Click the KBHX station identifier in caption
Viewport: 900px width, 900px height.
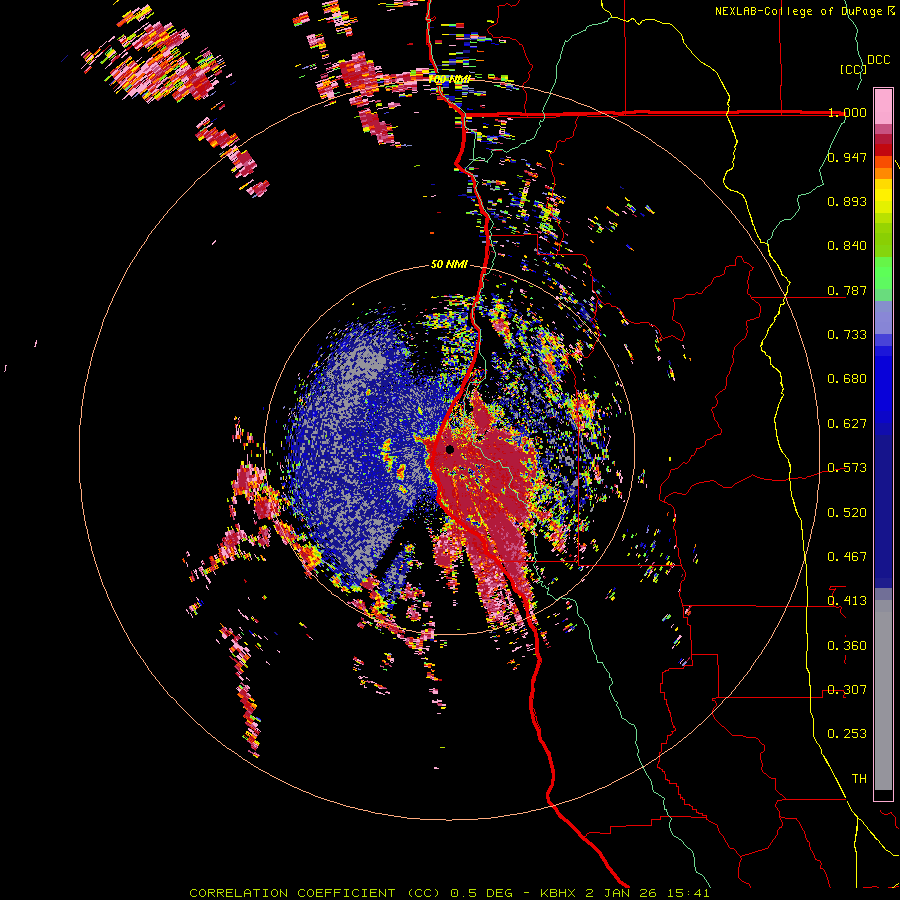coord(558,893)
